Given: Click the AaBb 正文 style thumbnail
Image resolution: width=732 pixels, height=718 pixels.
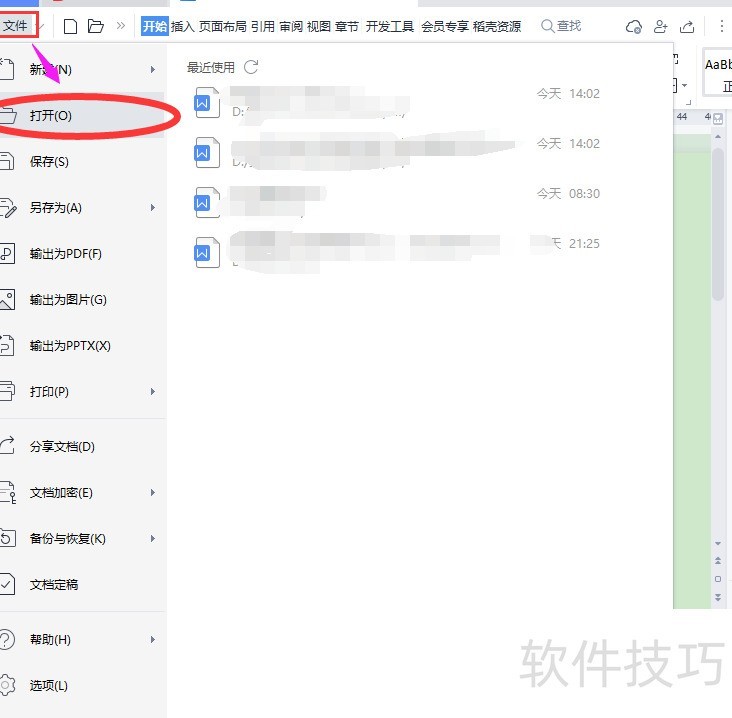Looking at the screenshot, I should [x=718, y=72].
